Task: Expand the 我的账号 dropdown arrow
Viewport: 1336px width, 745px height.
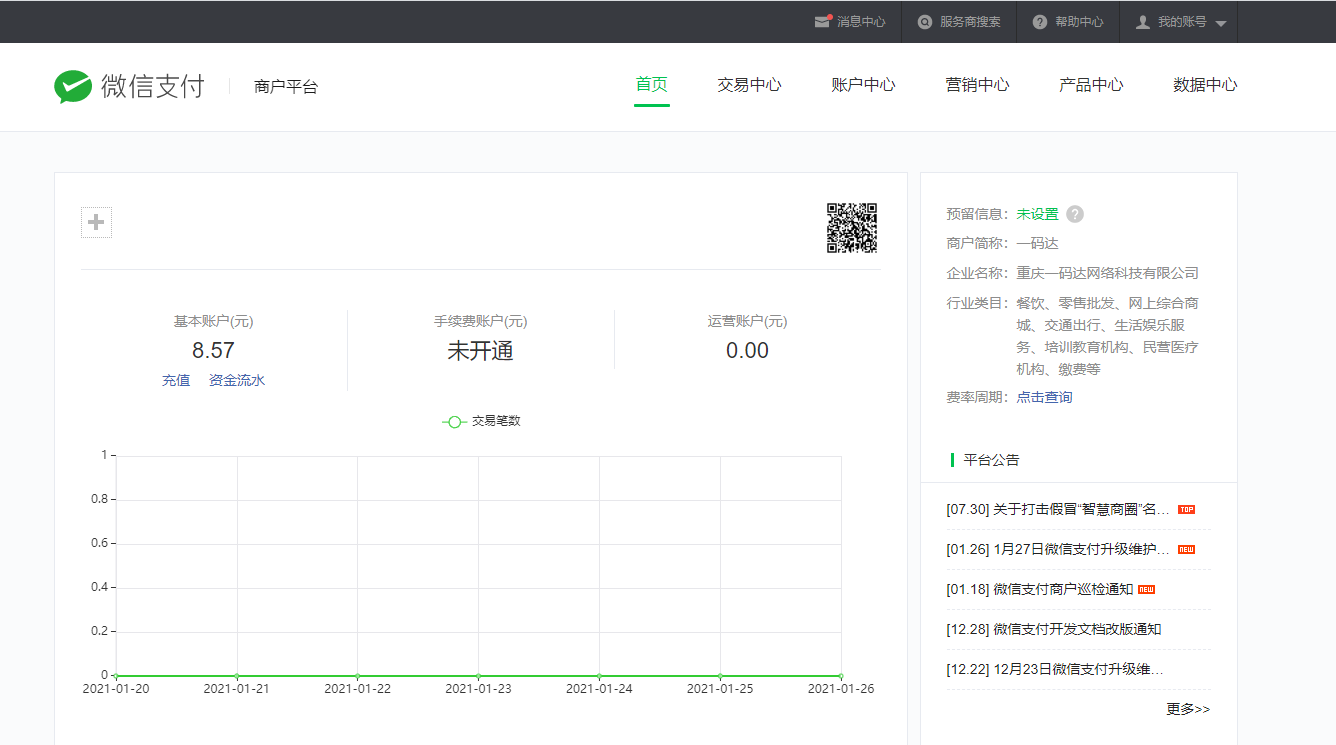Action: (1221, 23)
